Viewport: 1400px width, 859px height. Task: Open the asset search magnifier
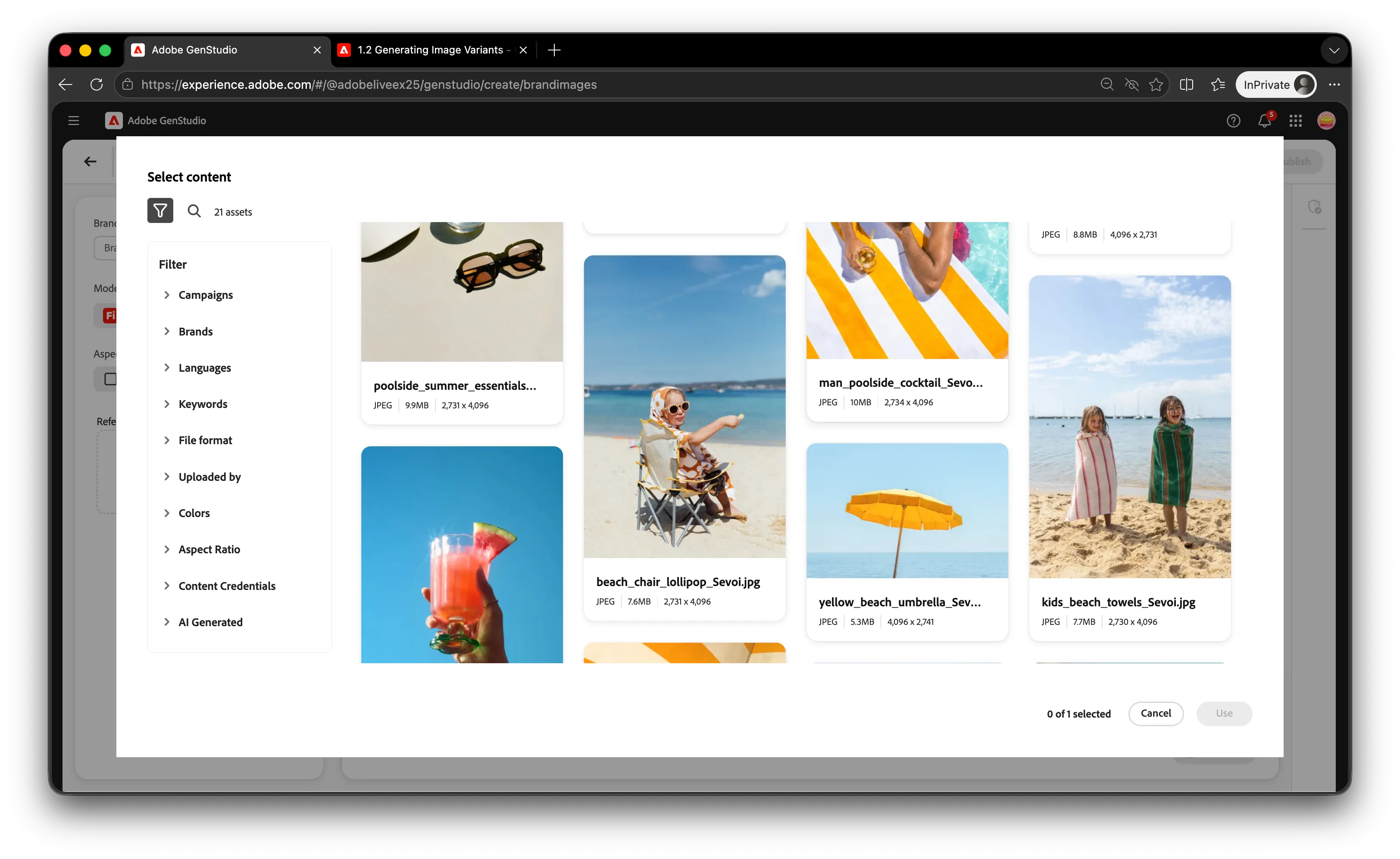[194, 211]
